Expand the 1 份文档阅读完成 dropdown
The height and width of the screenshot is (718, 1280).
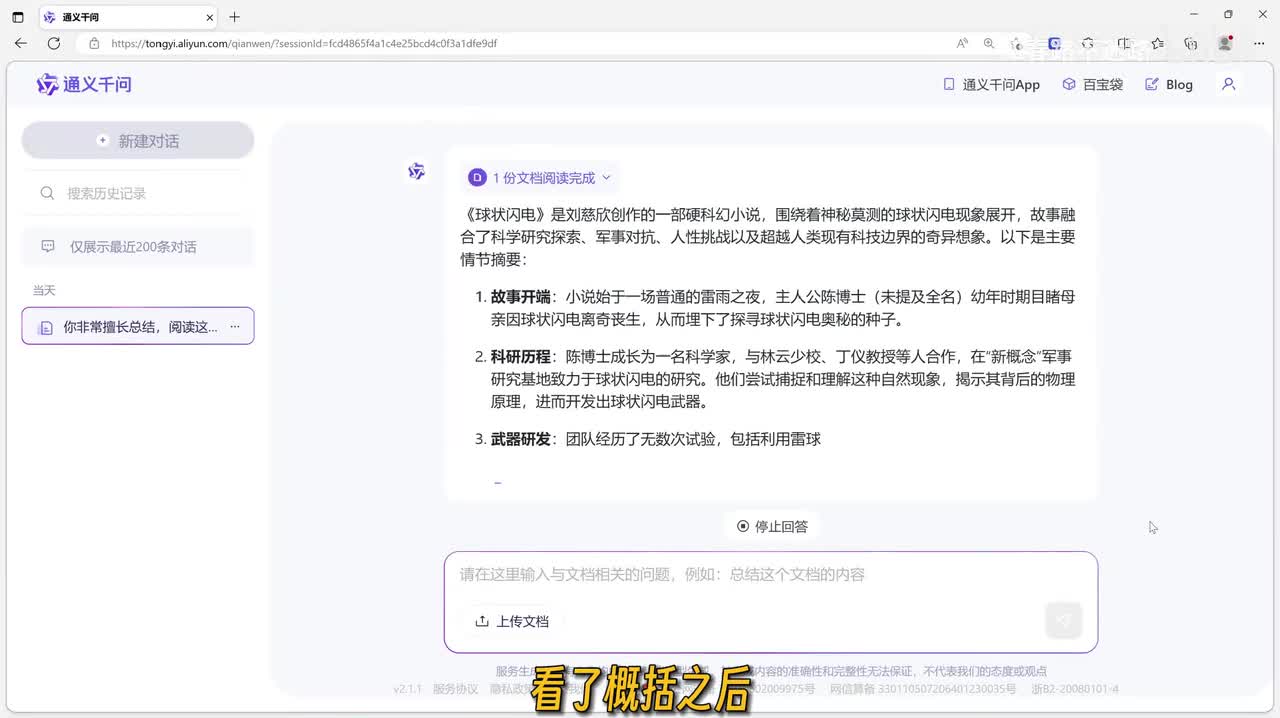541,178
